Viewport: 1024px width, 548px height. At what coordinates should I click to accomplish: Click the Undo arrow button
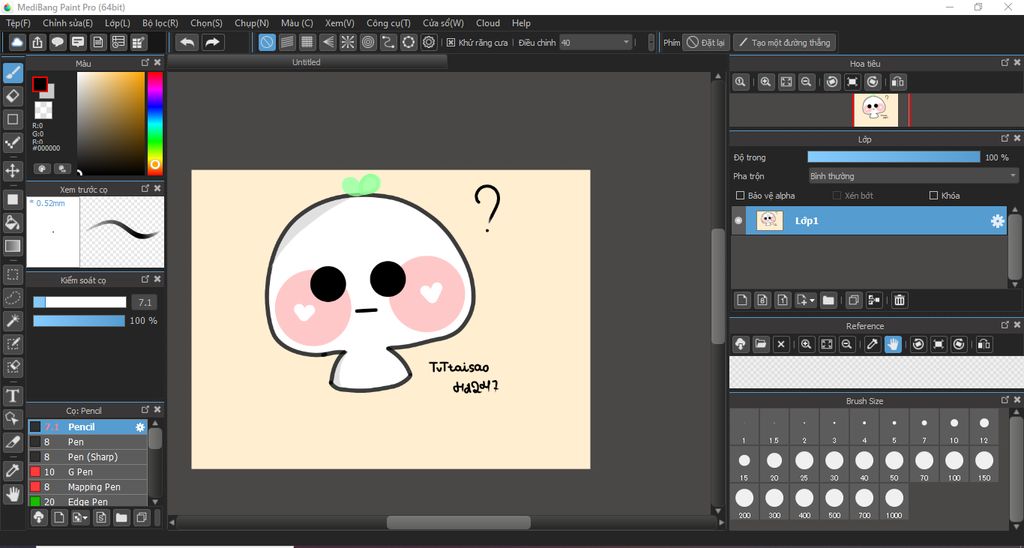pyautogui.click(x=187, y=42)
